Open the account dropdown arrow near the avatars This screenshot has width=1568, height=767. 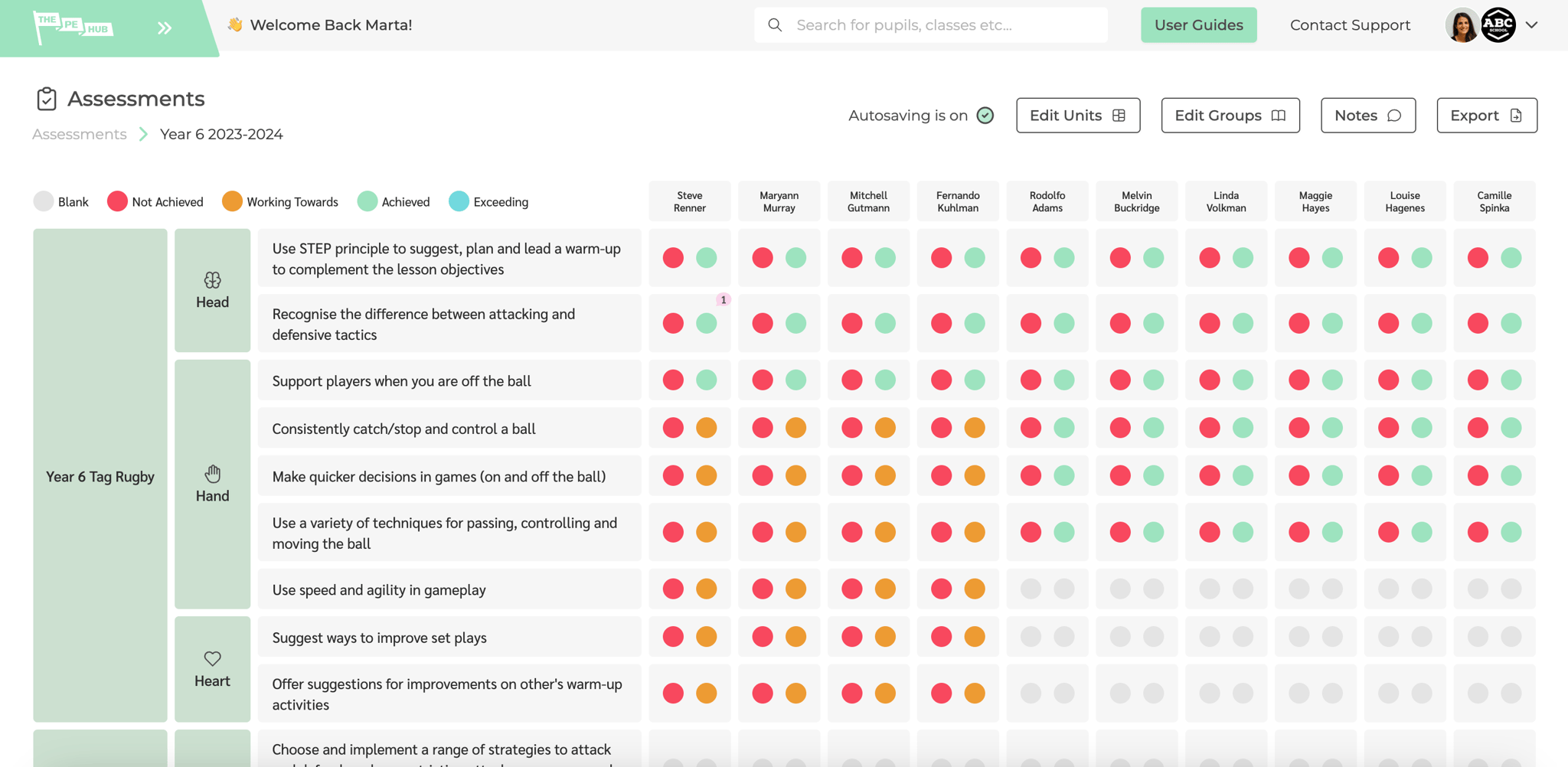tap(1532, 24)
